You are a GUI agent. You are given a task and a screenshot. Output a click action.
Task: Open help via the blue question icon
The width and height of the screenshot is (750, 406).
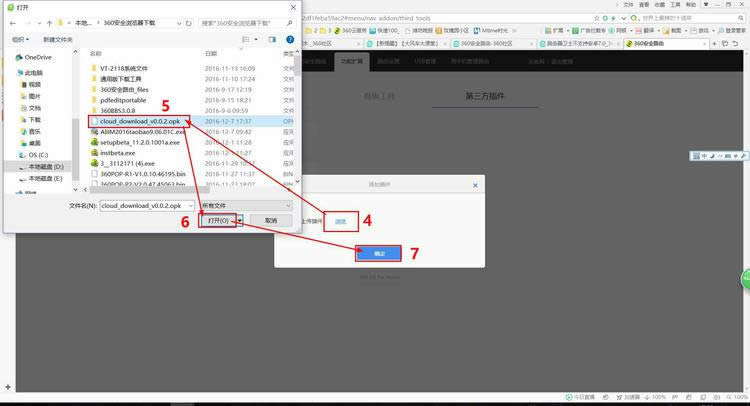(x=290, y=39)
